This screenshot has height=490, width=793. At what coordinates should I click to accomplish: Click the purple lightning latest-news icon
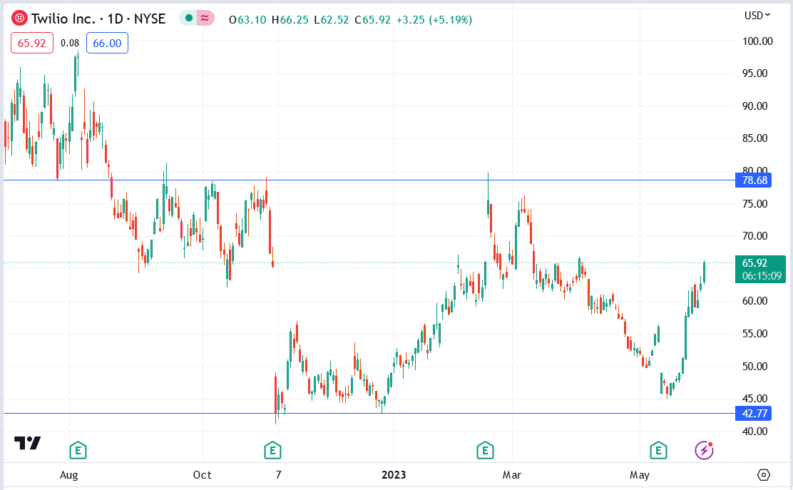(x=704, y=450)
